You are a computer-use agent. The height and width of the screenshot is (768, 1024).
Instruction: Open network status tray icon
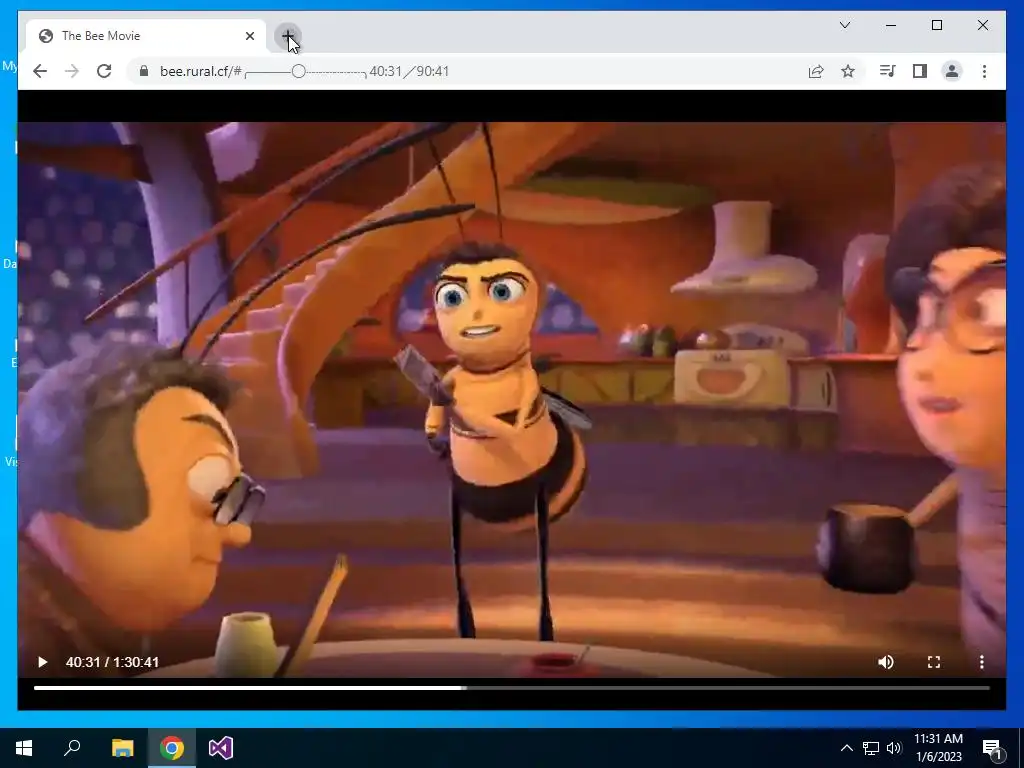pos(871,748)
